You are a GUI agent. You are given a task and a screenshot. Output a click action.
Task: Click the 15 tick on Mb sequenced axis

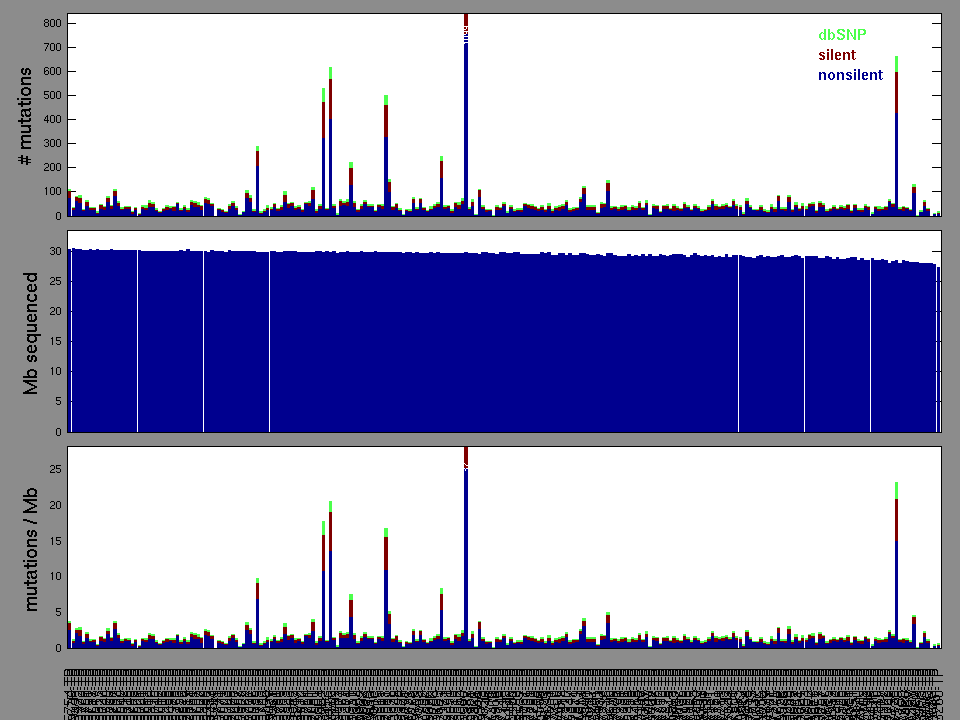point(55,341)
